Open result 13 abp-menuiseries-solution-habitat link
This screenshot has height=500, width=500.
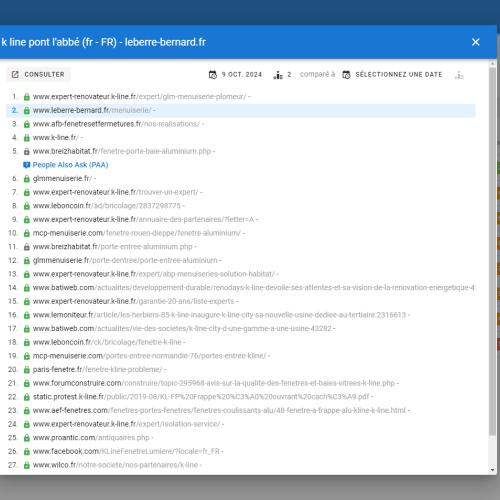pyautogui.click(x=153, y=274)
